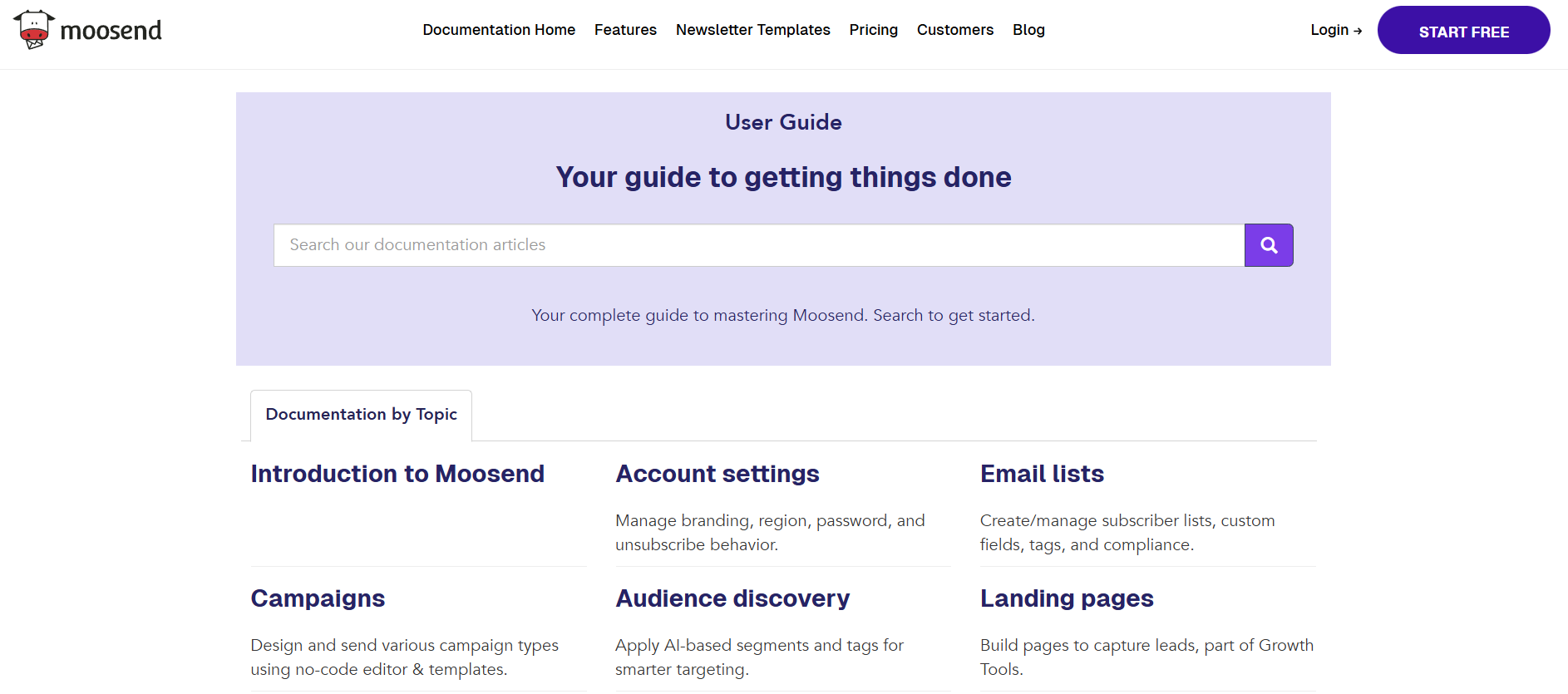The height and width of the screenshot is (694, 1568).
Task: Go to the Features menu item
Action: pyautogui.click(x=625, y=30)
